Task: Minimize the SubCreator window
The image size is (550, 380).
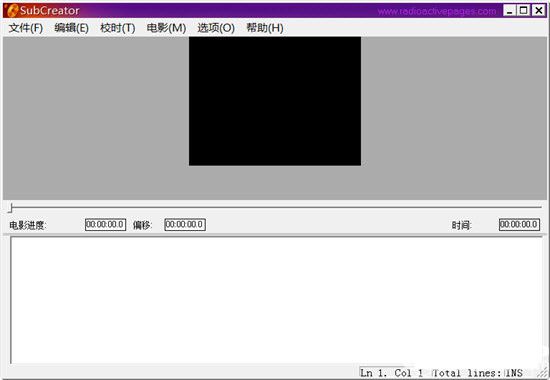Action: click(510, 11)
